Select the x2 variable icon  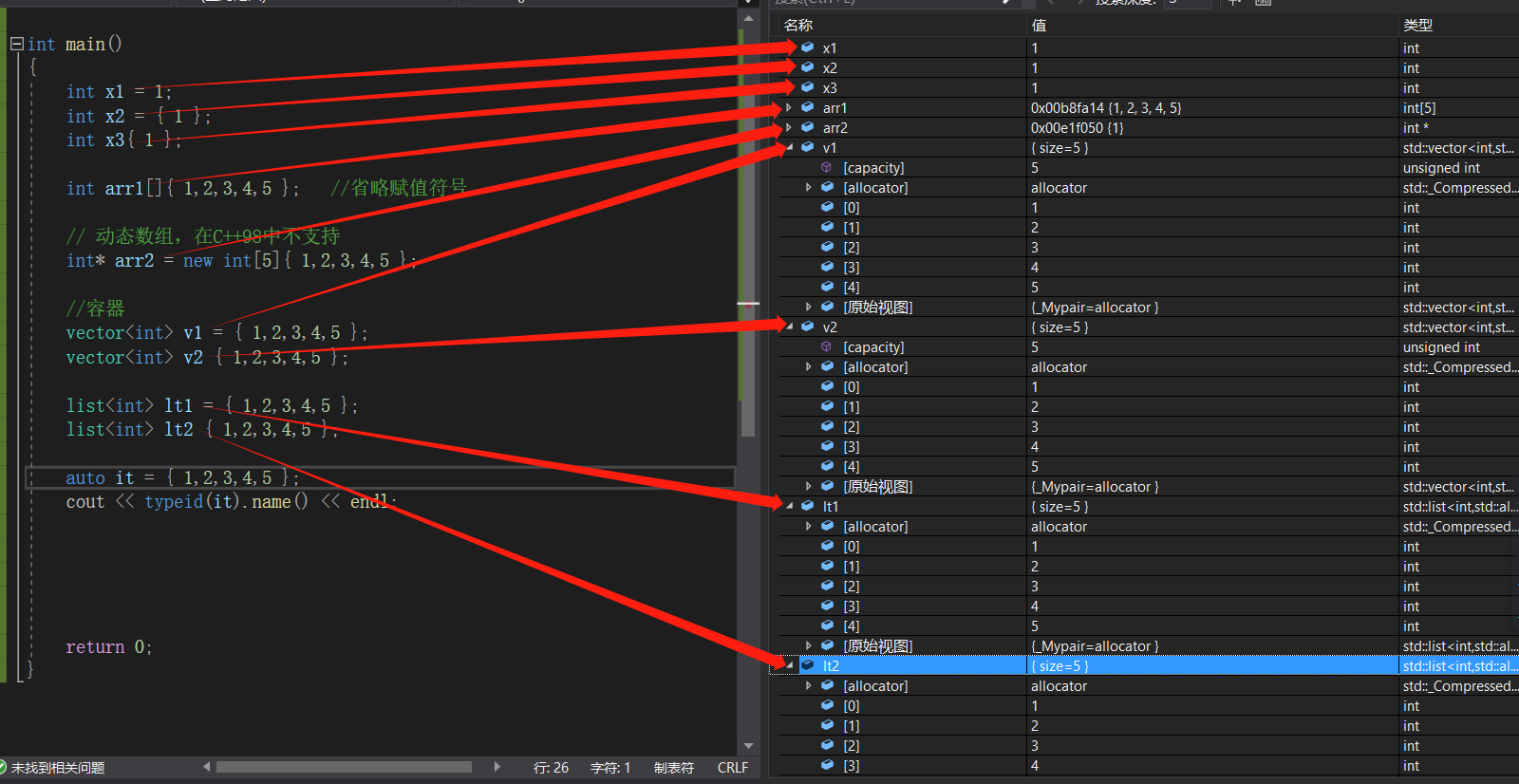808,67
